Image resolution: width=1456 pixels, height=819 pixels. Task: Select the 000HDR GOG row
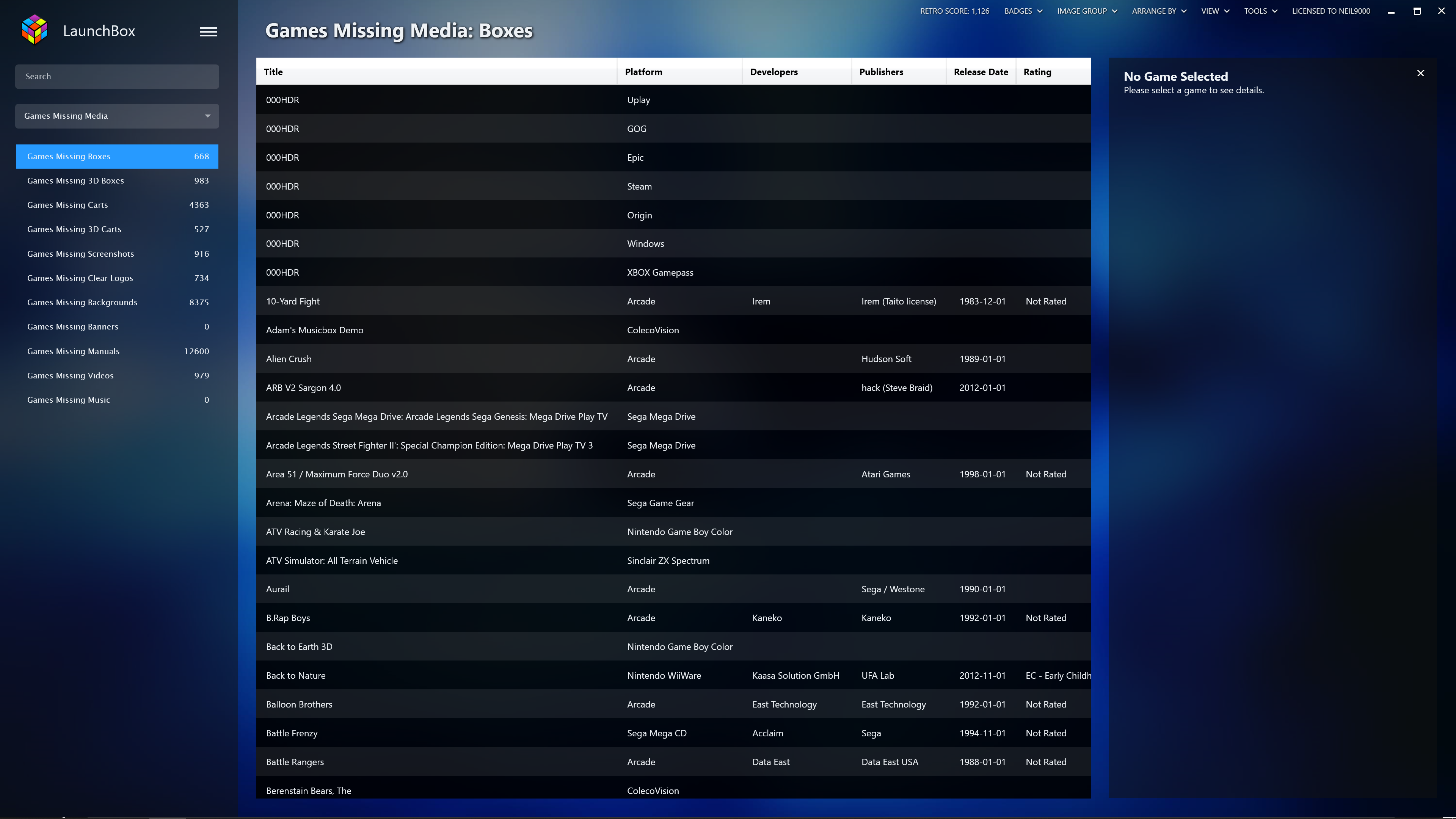673,129
